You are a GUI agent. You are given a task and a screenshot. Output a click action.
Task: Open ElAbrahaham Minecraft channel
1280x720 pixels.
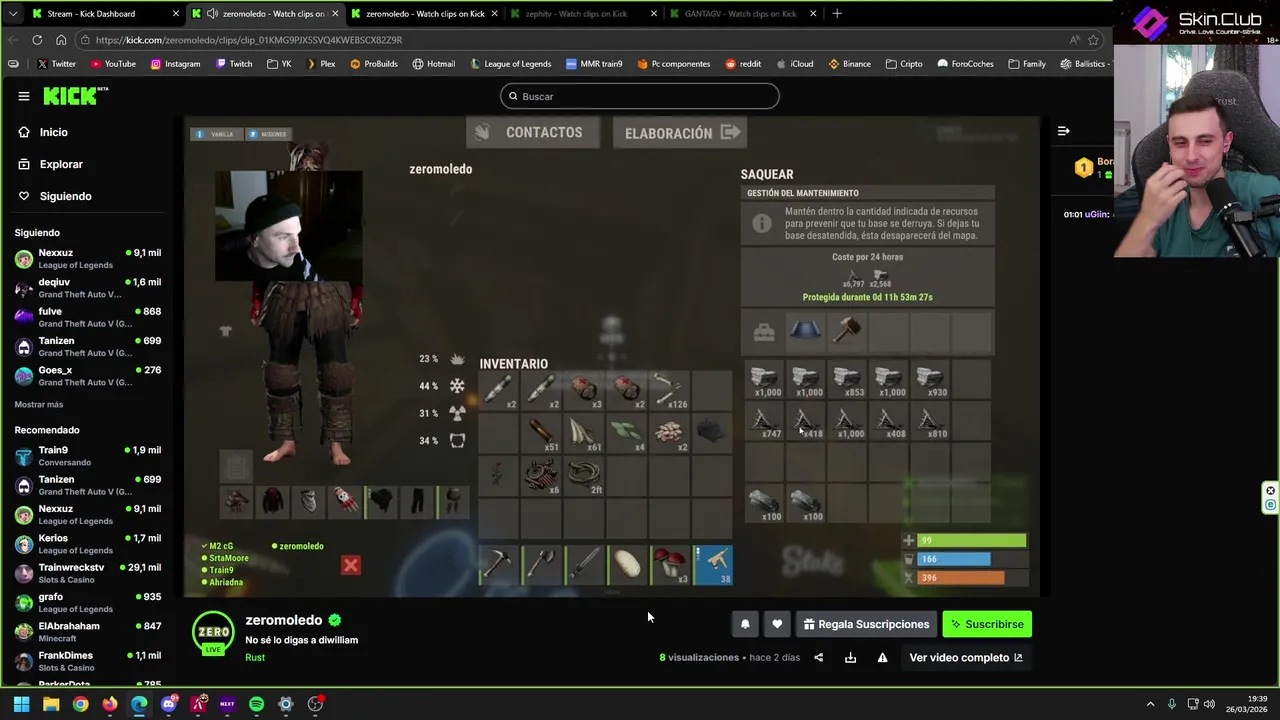(88, 632)
